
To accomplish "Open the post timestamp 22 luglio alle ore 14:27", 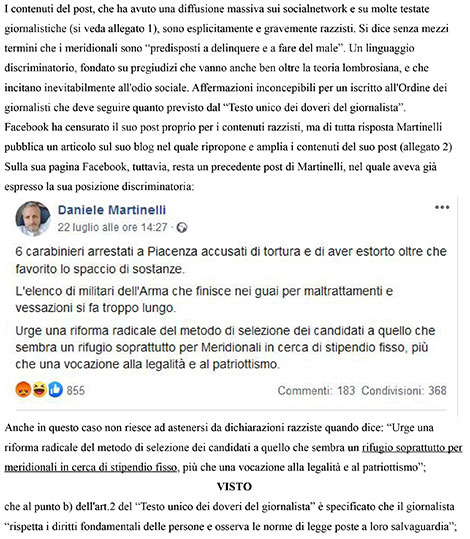I will (112, 228).
